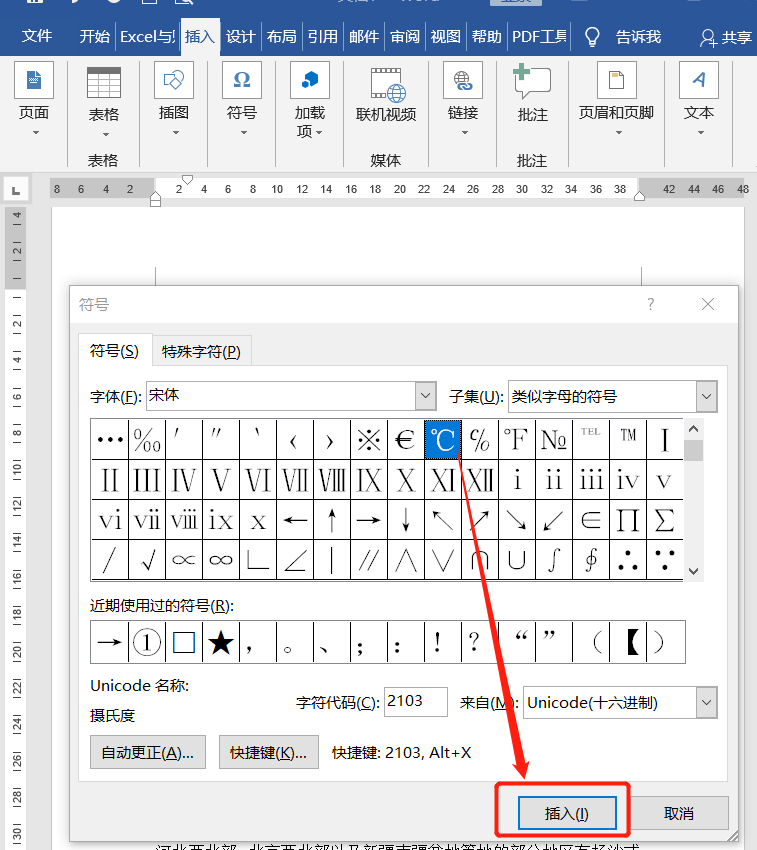Click the Tell Me lightbulb icon

tap(592, 37)
